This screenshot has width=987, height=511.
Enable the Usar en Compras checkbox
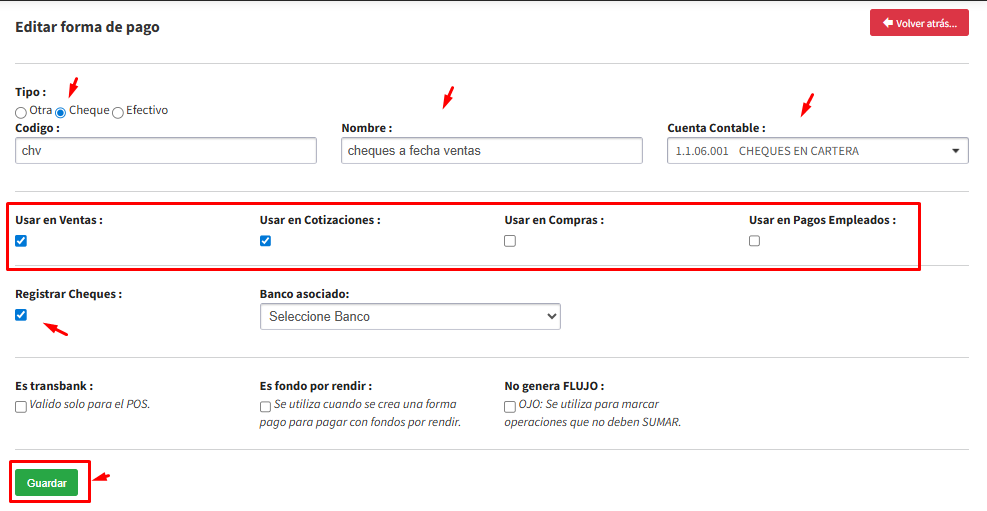[510, 241]
